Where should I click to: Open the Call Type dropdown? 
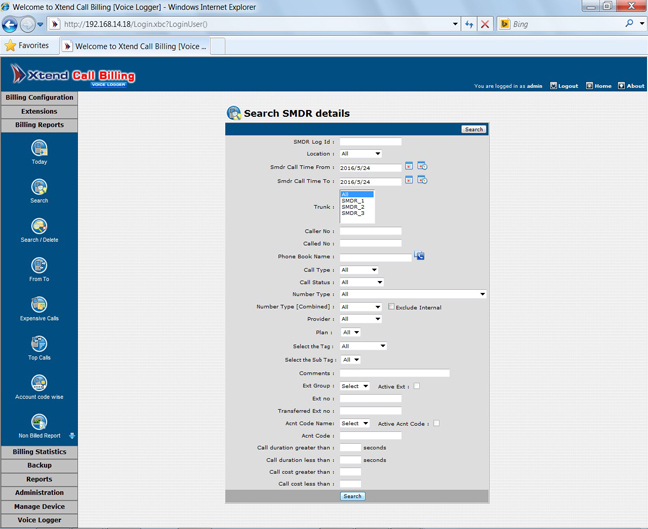(359, 270)
